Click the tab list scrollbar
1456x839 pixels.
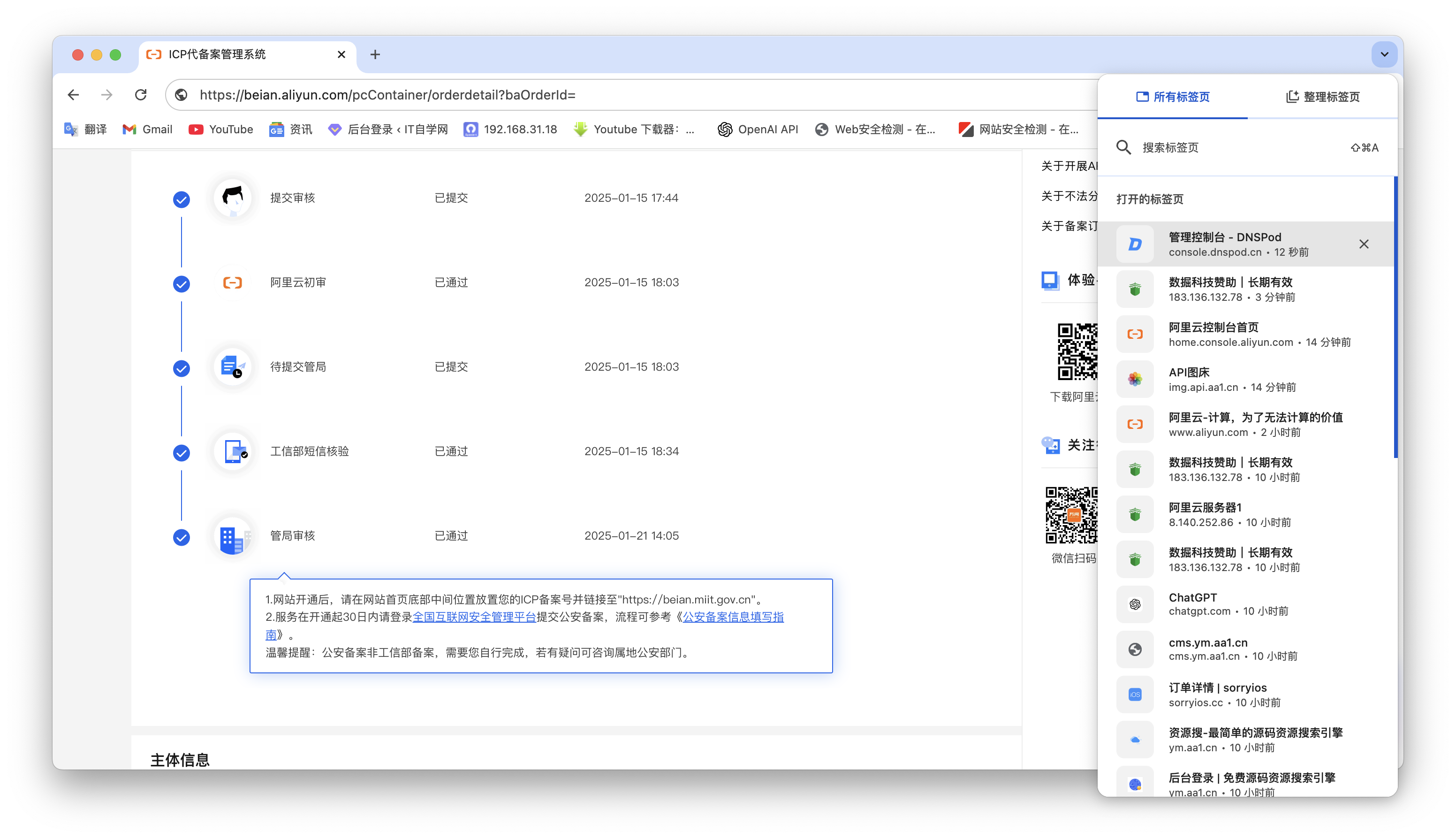1395,317
